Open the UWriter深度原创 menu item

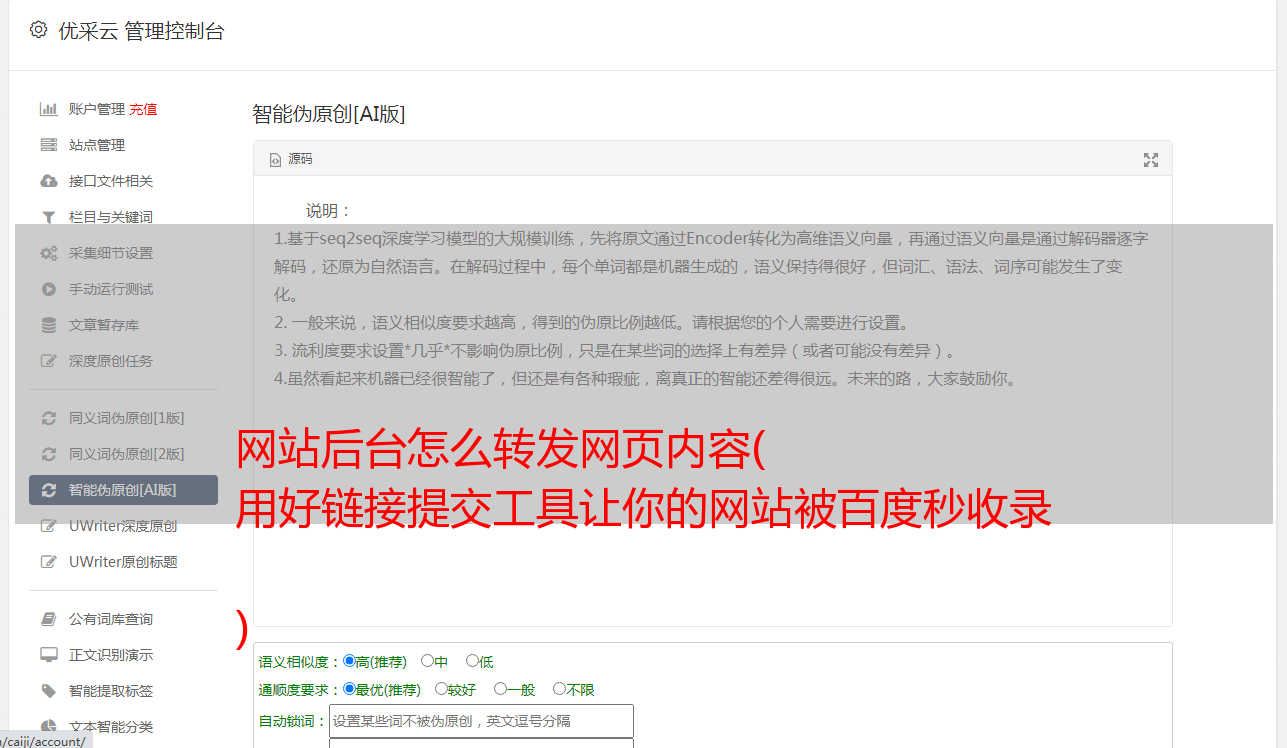point(123,526)
